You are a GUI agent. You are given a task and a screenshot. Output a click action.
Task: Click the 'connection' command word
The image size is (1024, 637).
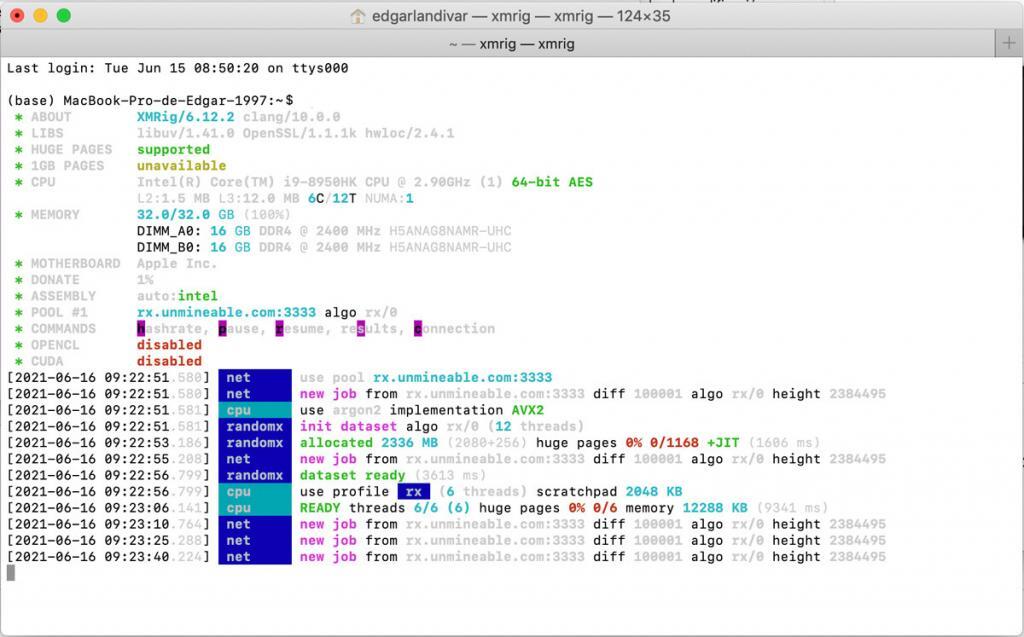(x=455, y=329)
